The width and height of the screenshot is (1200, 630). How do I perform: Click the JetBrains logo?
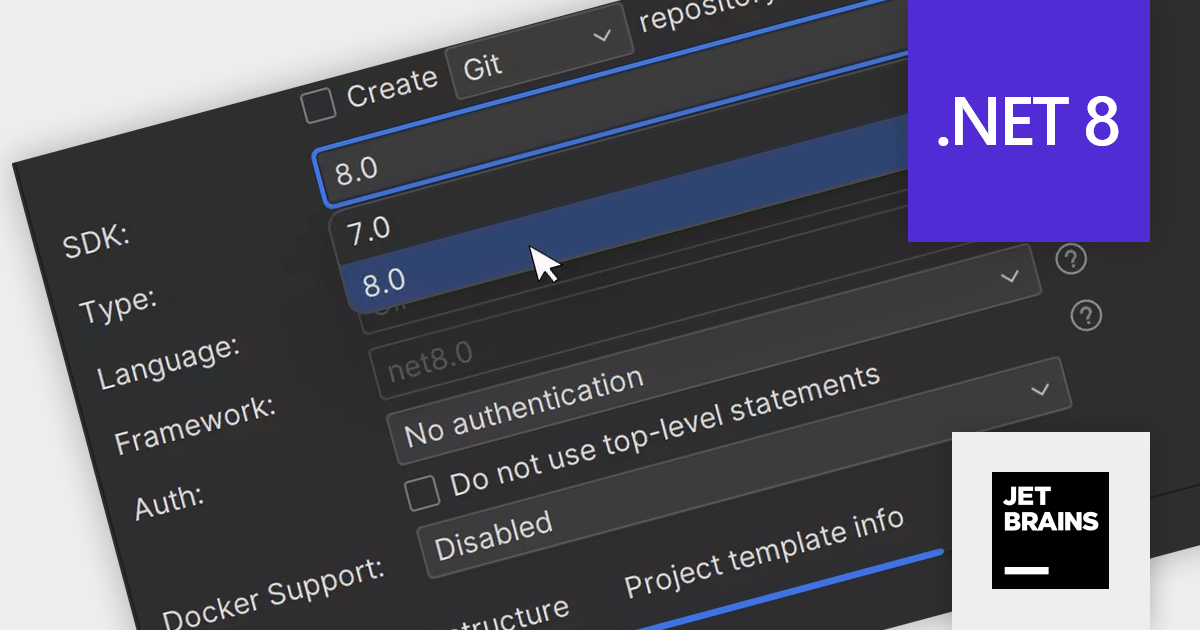1050,529
